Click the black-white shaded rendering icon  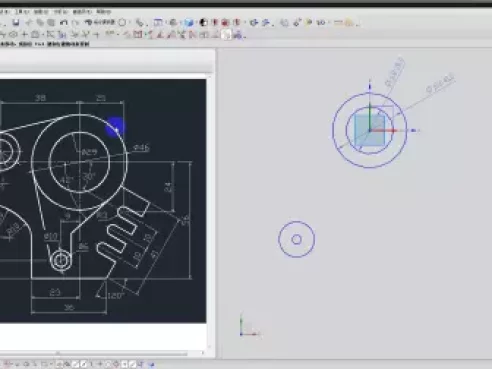click(x=203, y=23)
